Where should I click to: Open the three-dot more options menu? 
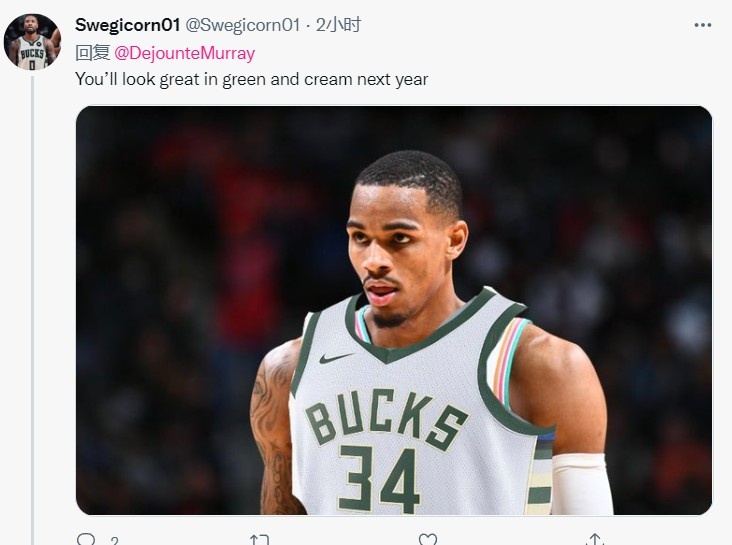(703, 25)
